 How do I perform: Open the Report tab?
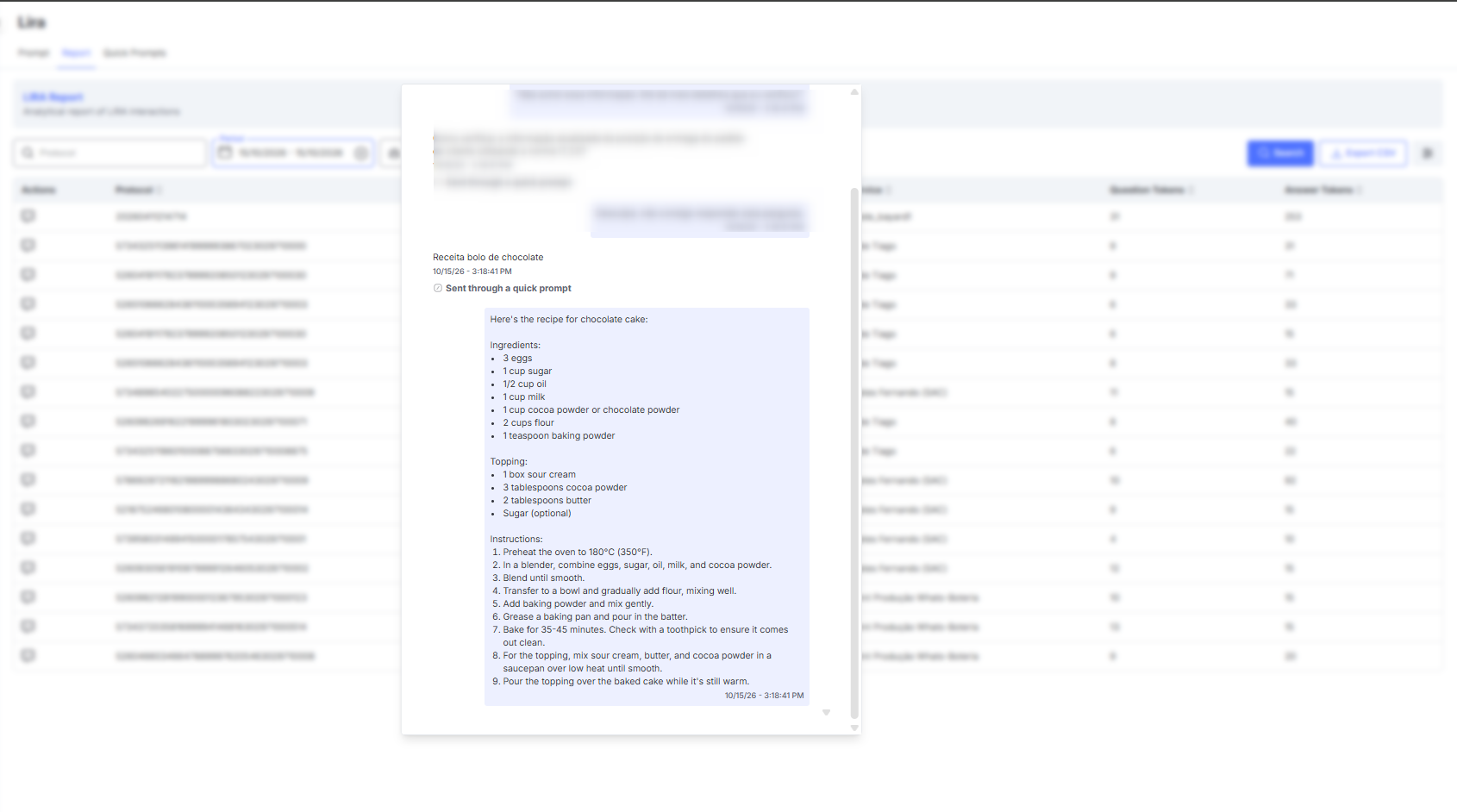pos(76,53)
